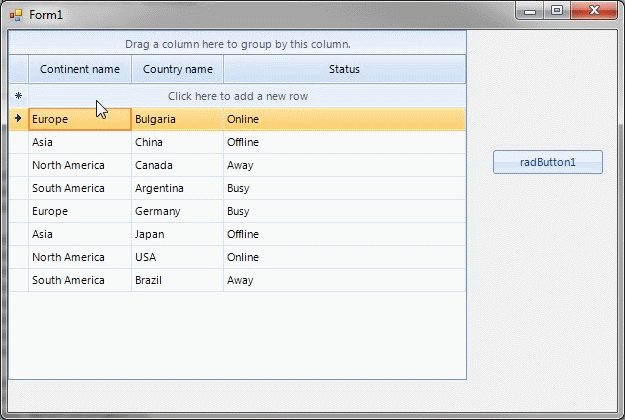This screenshot has width=625, height=420.
Task: Click the group-by-column drag panel
Action: pos(238,44)
